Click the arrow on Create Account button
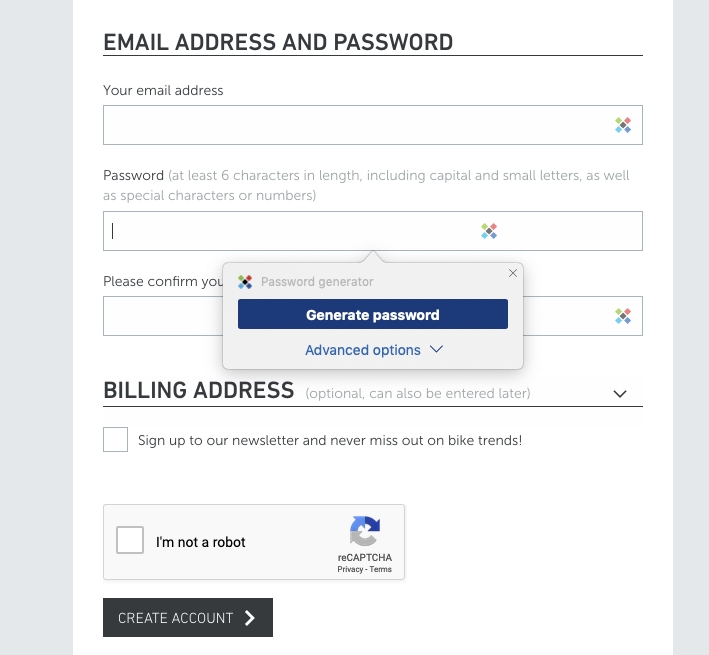The image size is (709, 655). (x=250, y=617)
